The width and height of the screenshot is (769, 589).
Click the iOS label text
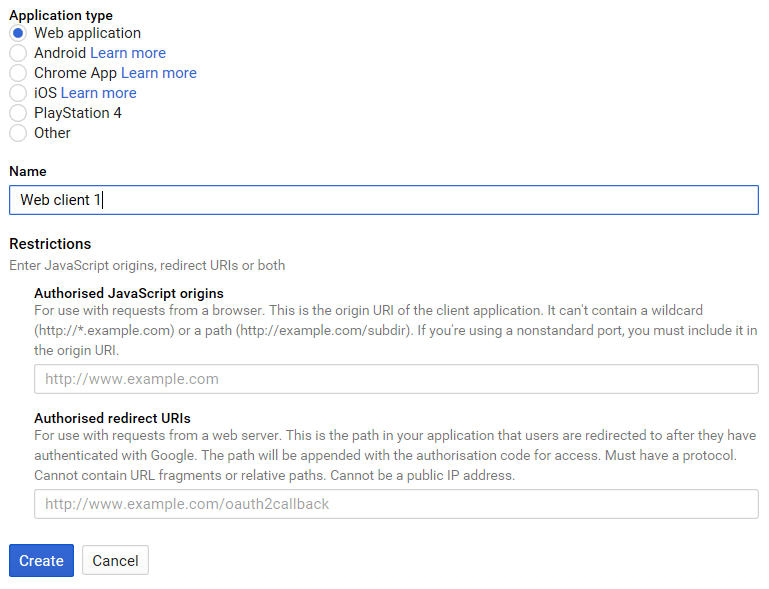tap(45, 93)
